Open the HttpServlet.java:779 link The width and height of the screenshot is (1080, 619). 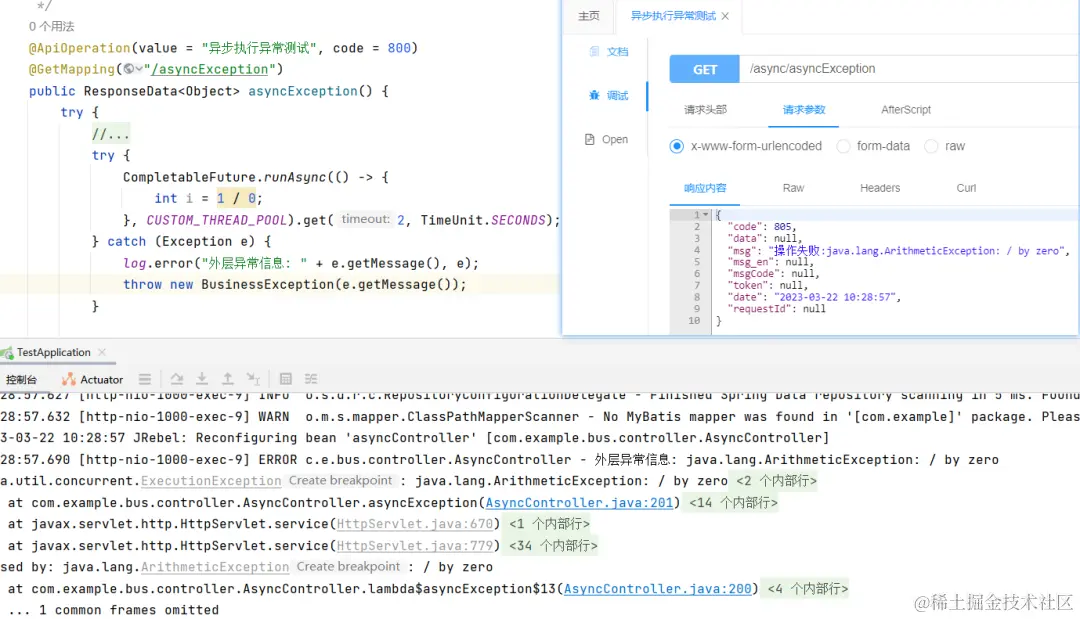click(x=415, y=546)
